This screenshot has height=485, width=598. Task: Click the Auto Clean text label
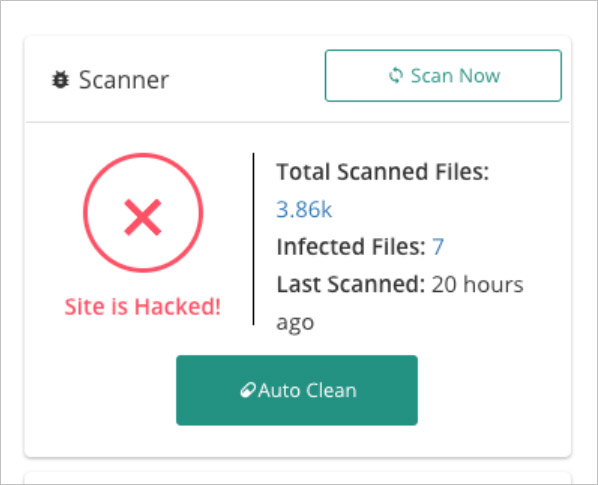coord(307,390)
